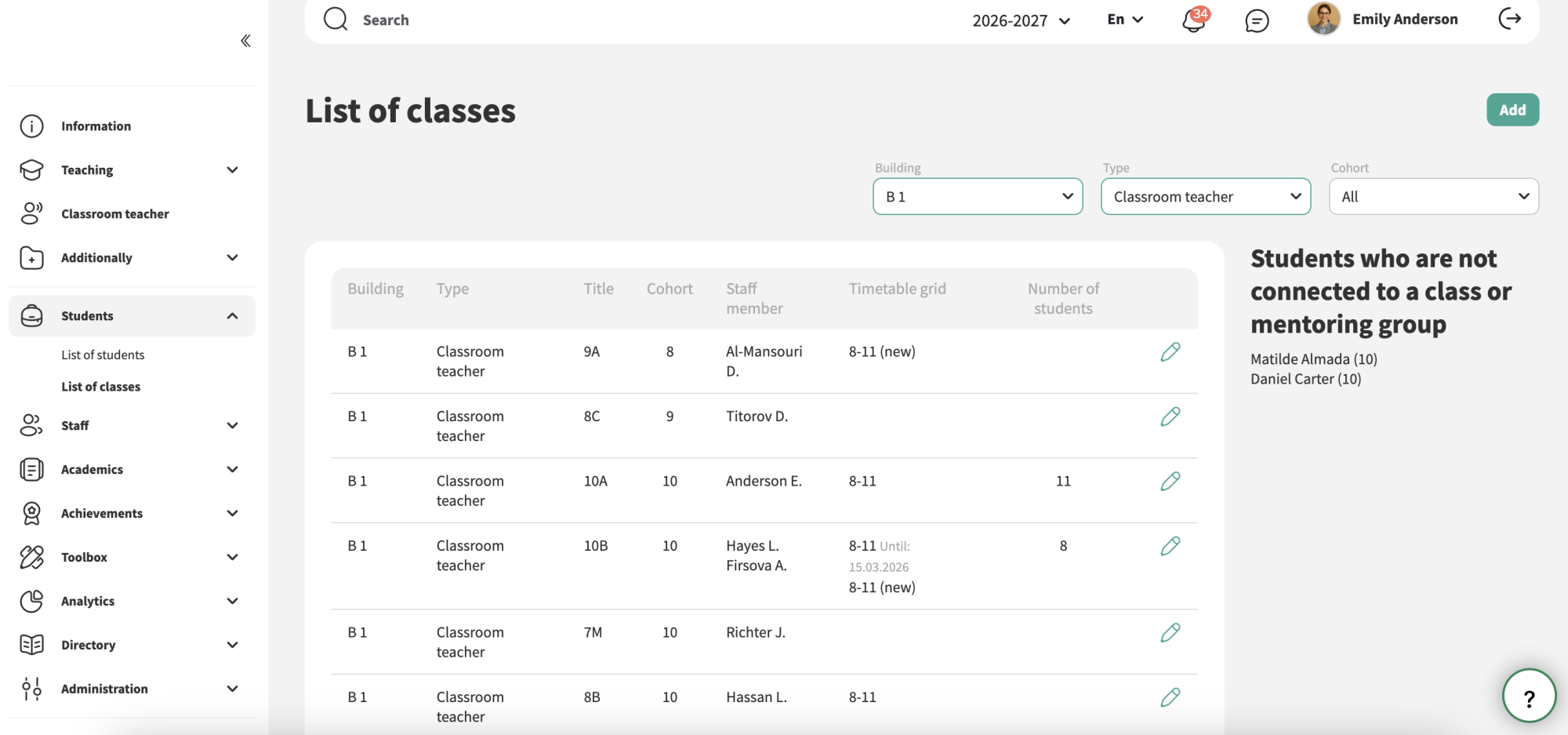
Task: Edit class 10B with pencil icon
Action: point(1171,546)
